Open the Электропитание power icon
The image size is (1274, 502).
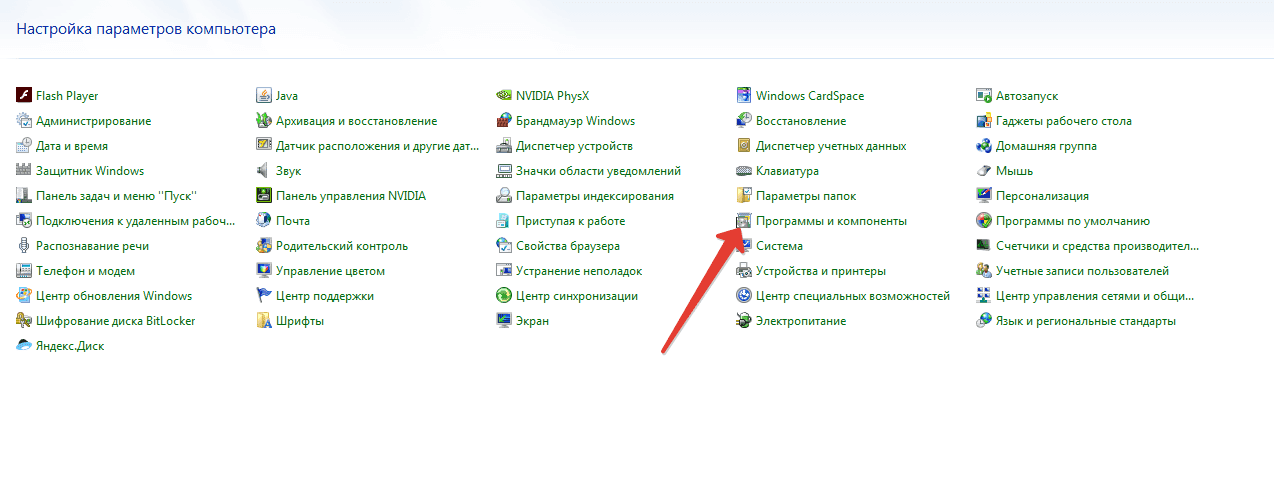click(x=744, y=321)
